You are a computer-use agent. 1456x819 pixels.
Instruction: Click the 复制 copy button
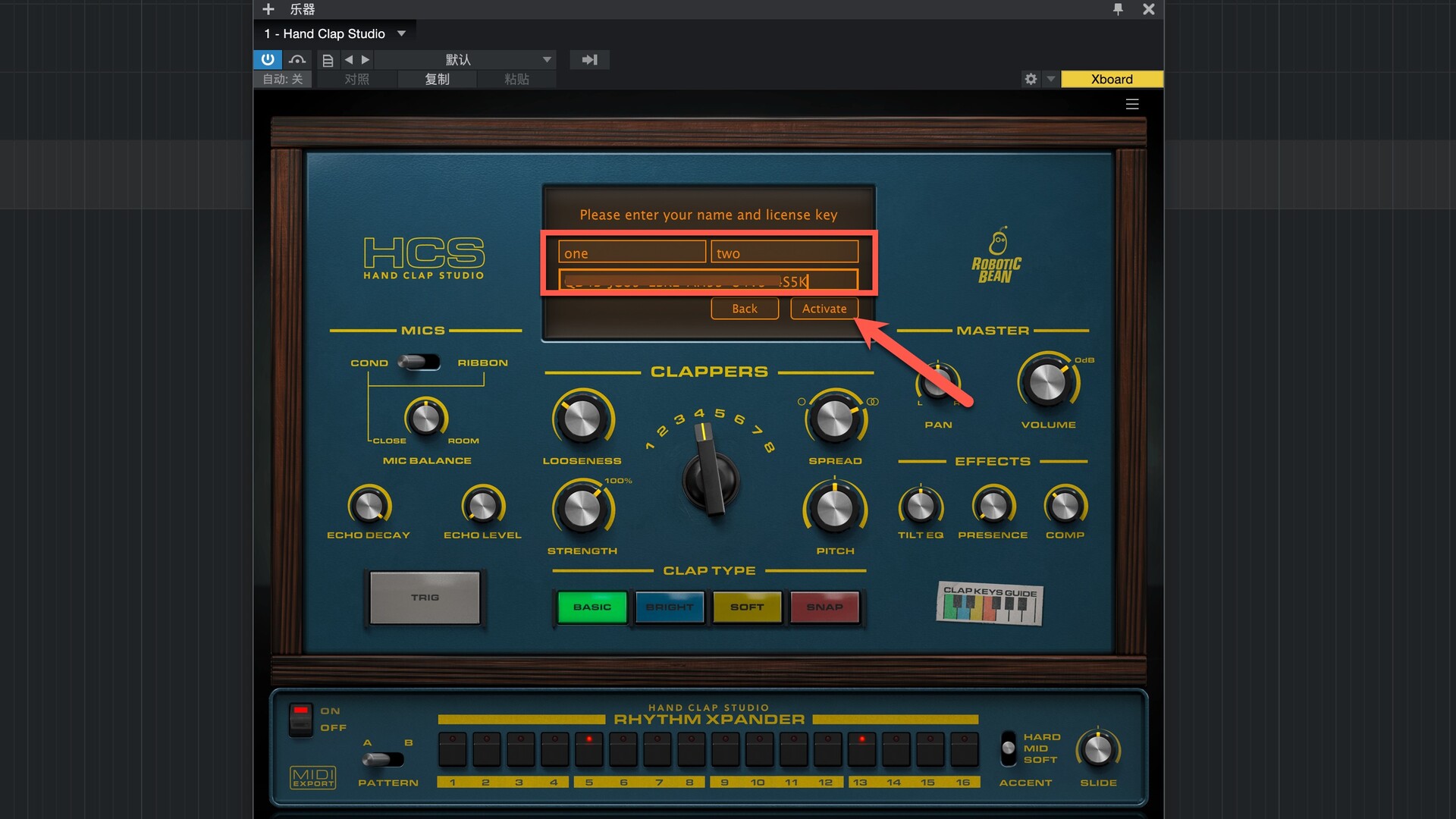[x=437, y=79]
